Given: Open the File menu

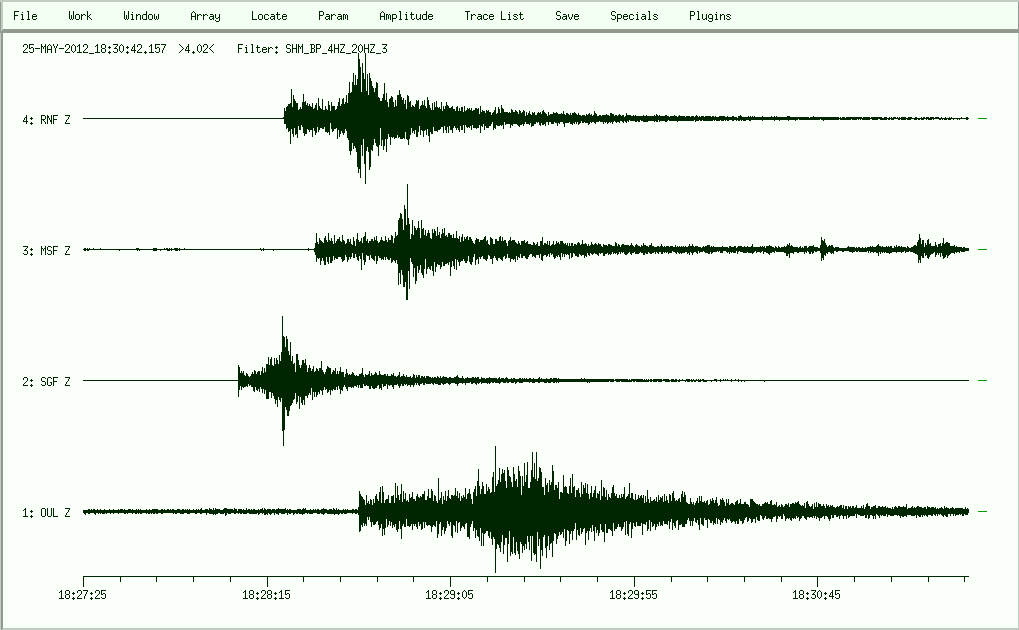Looking at the screenshot, I should (25, 16).
